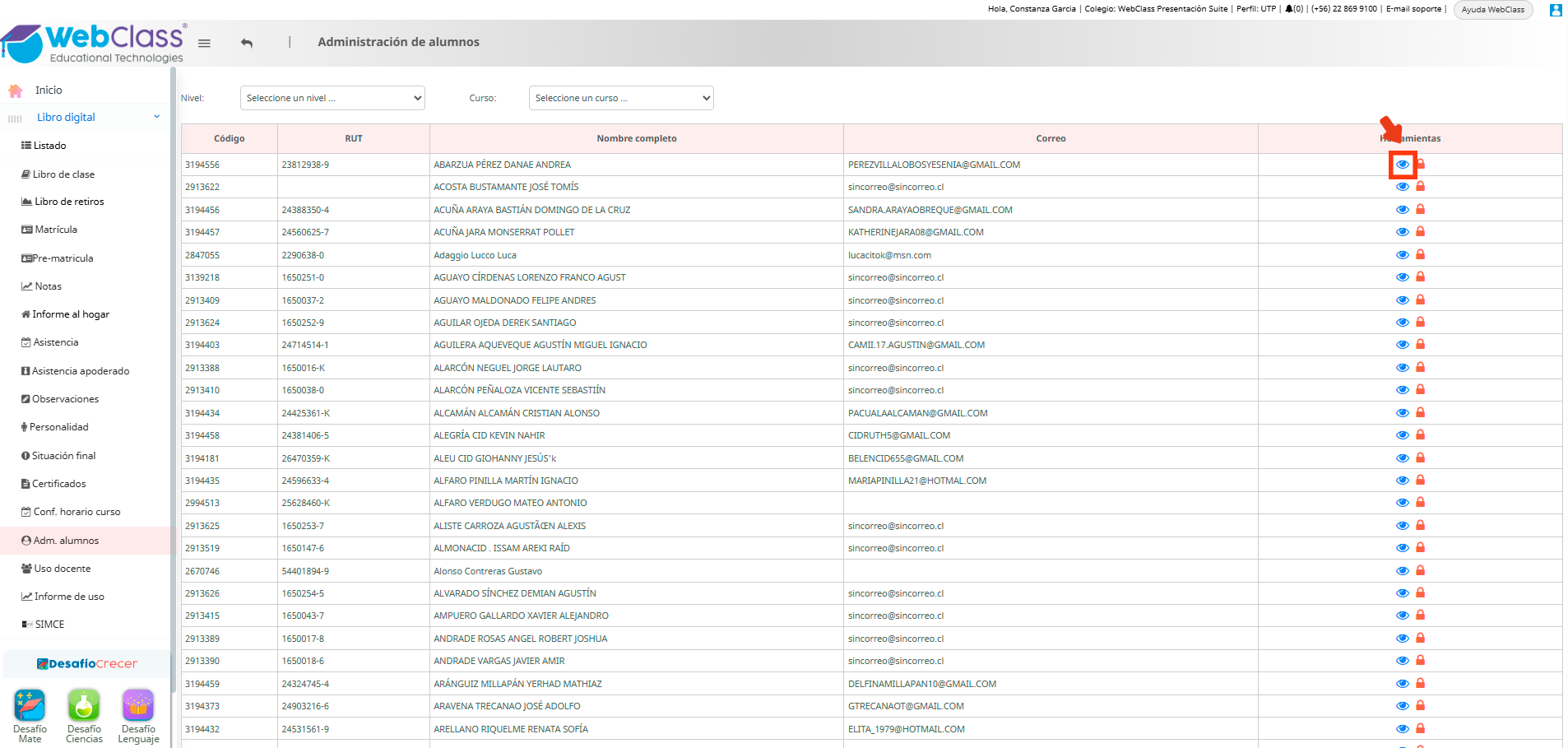Click the eye icon for Alonso Contreras Gustavo
1568x748 pixels.
tap(1403, 571)
